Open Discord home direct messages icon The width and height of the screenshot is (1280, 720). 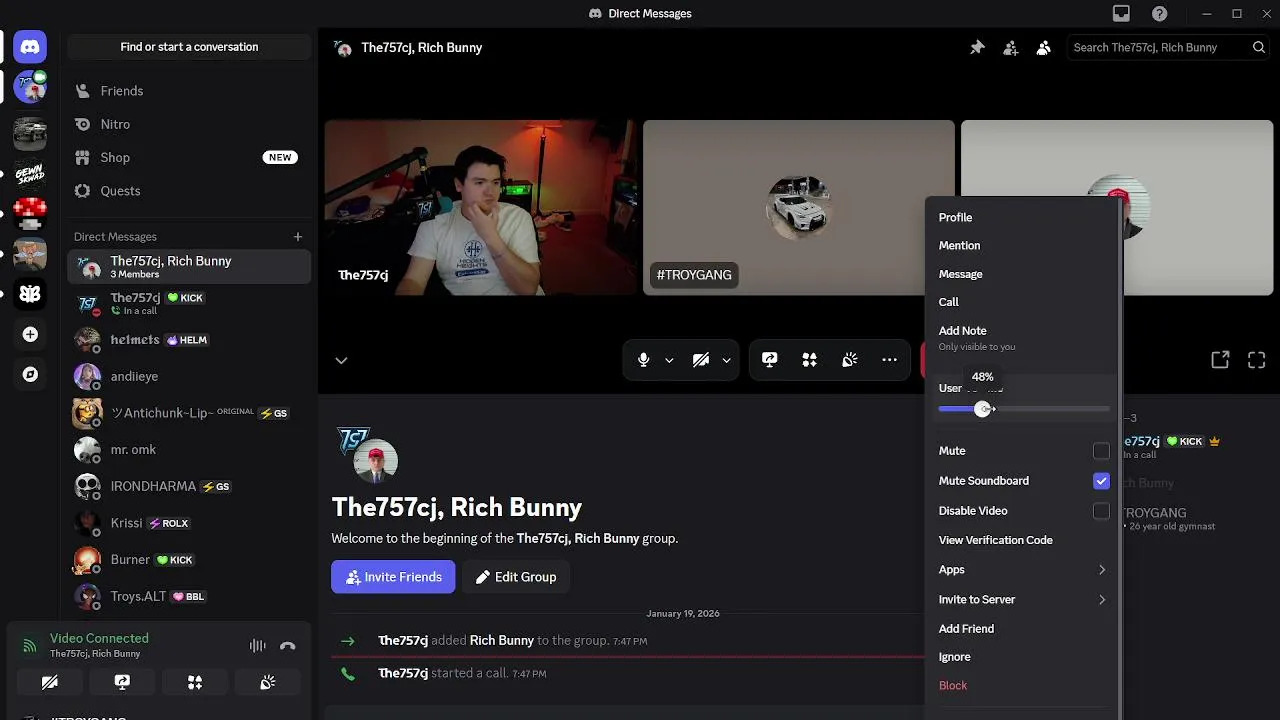tap(30, 46)
